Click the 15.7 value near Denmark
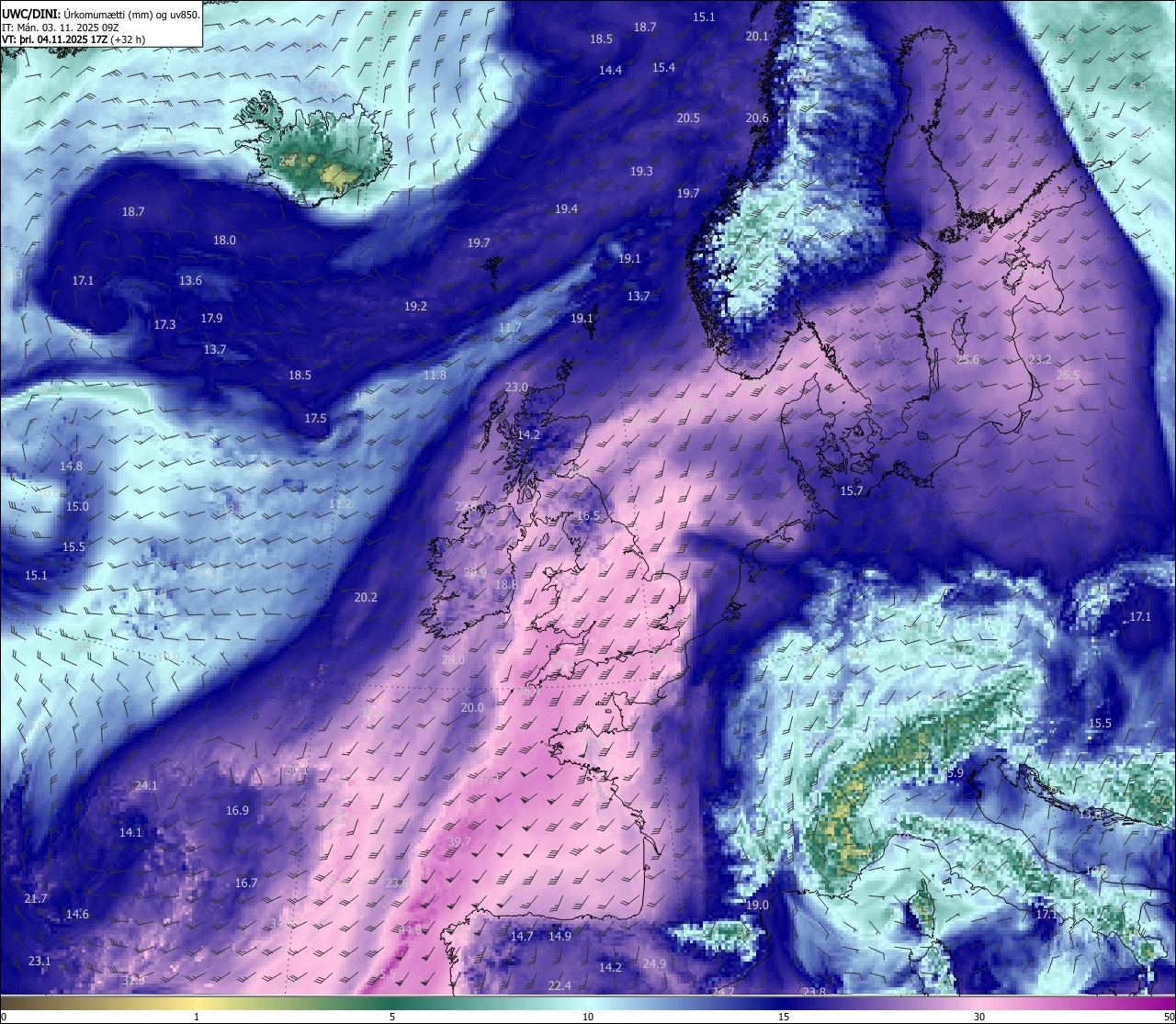Viewport: 1176px width, 1024px height. pos(852,491)
